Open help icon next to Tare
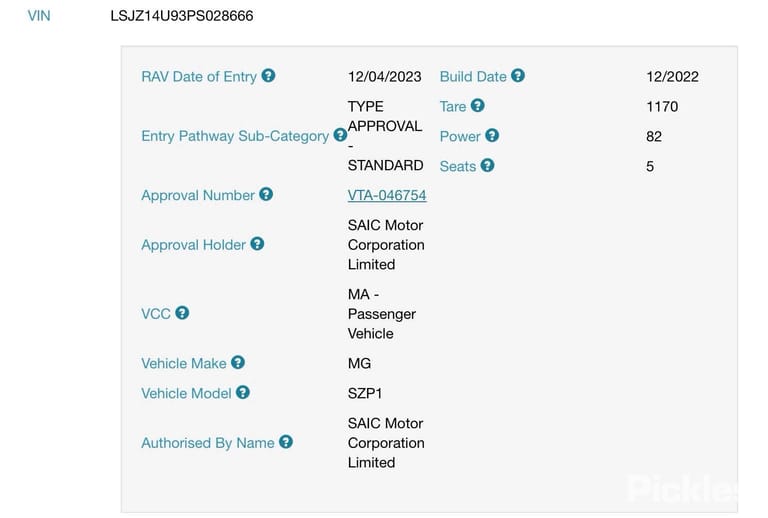Screen dimensions: 768x518 pos(478,106)
